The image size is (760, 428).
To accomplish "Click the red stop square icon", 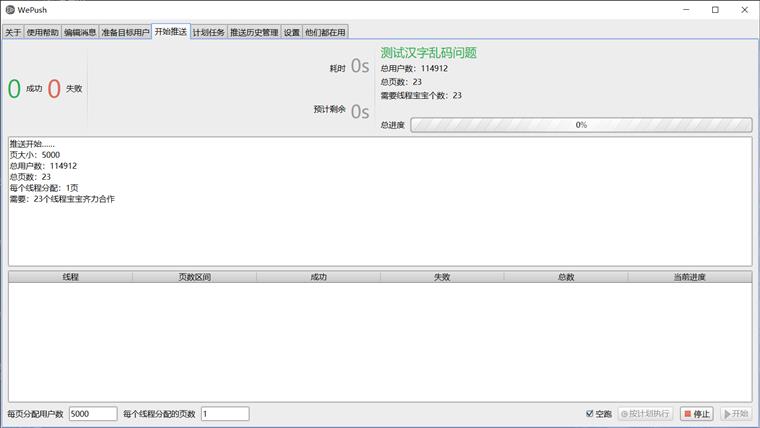I will [687, 414].
